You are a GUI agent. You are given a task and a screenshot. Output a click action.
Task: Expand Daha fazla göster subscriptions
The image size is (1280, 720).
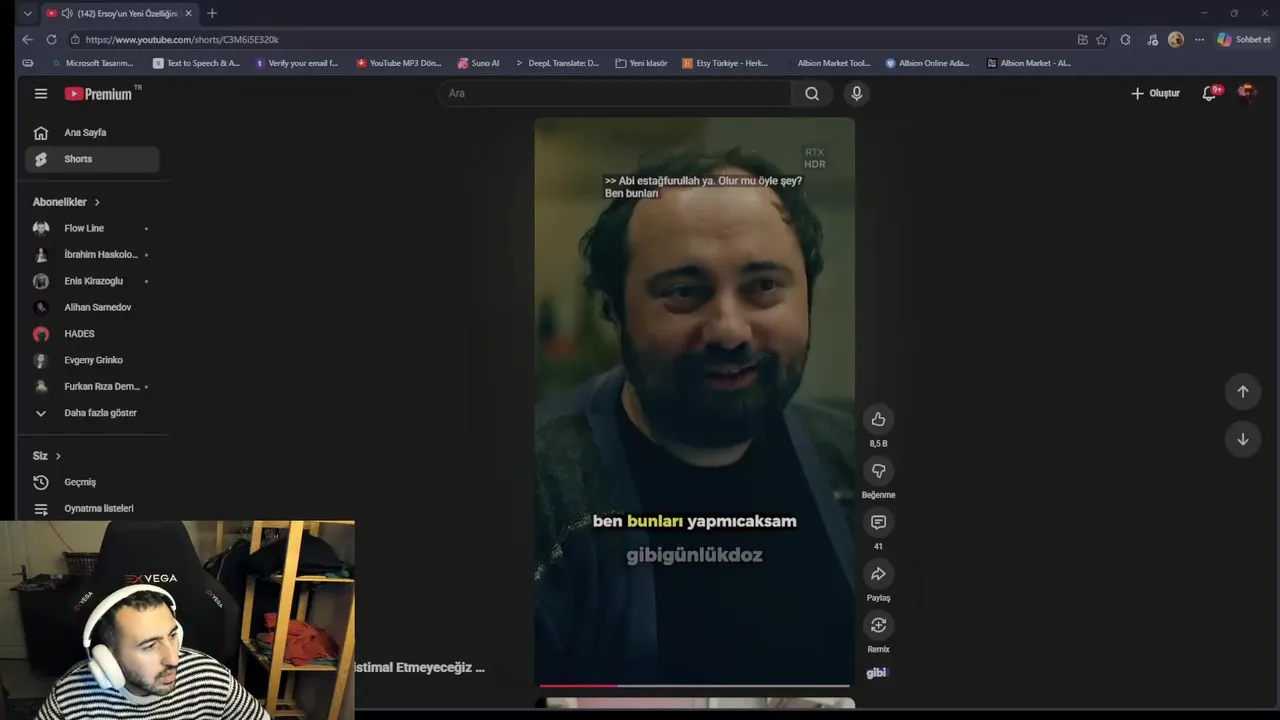92,413
